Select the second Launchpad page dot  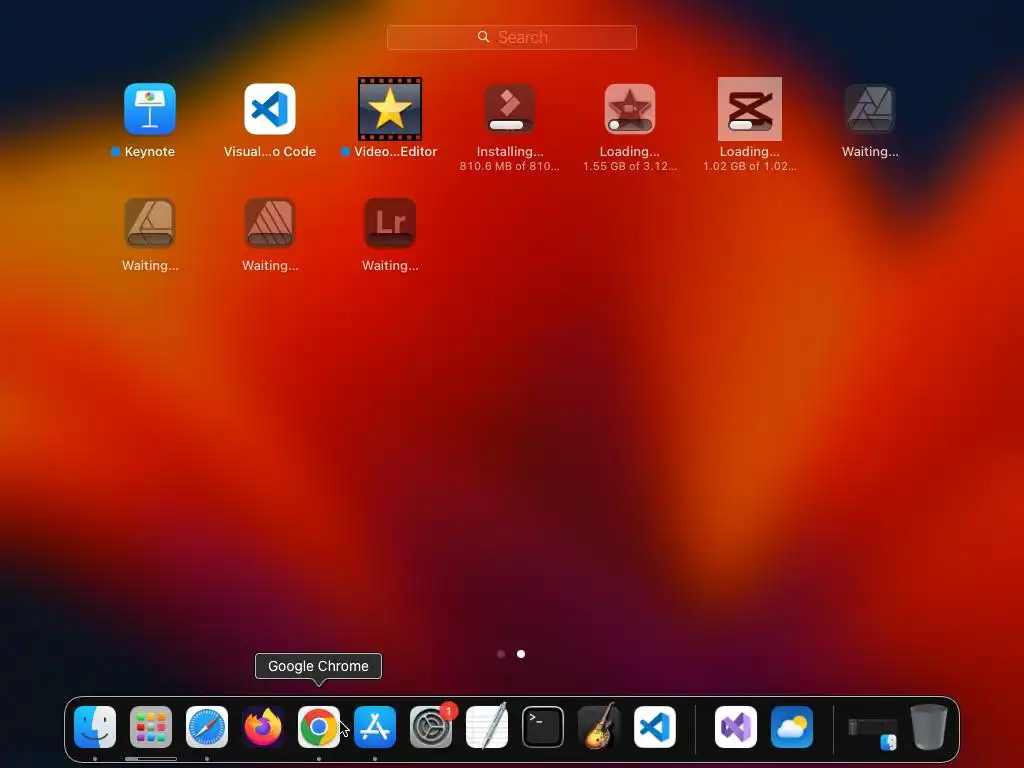(521, 654)
